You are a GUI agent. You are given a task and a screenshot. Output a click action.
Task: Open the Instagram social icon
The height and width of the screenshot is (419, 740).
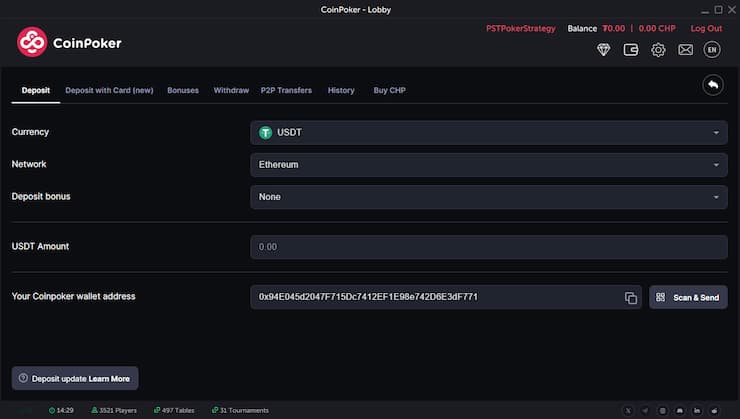coord(663,411)
